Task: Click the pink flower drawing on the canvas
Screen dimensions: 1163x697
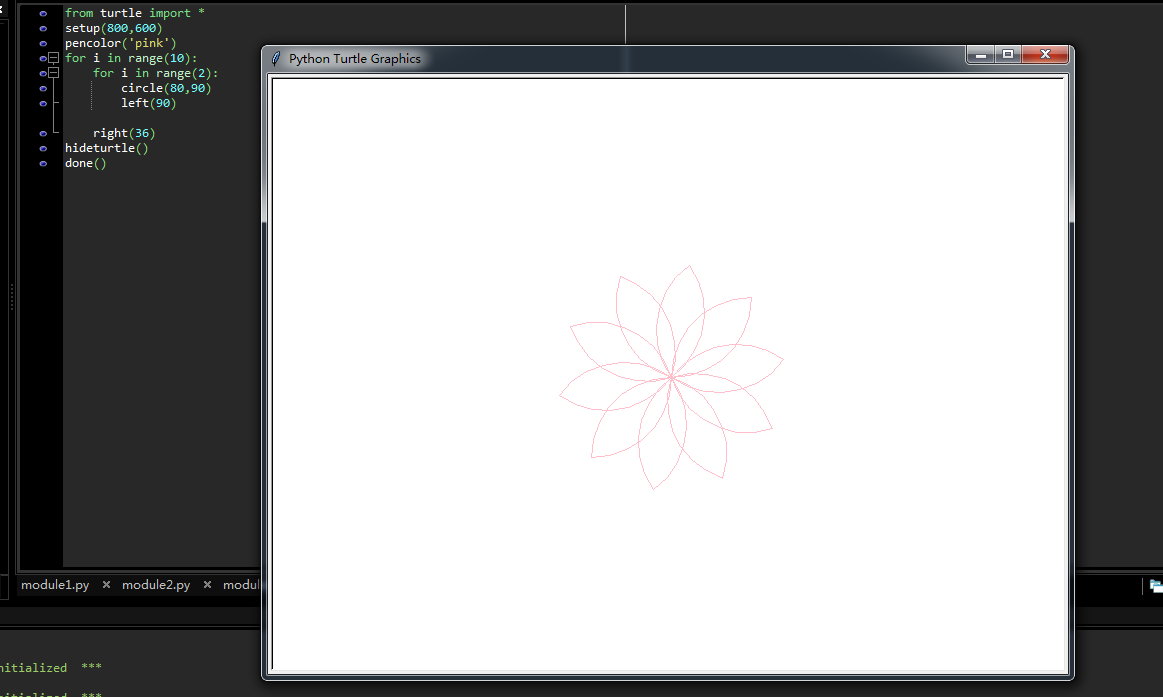Action: point(671,377)
